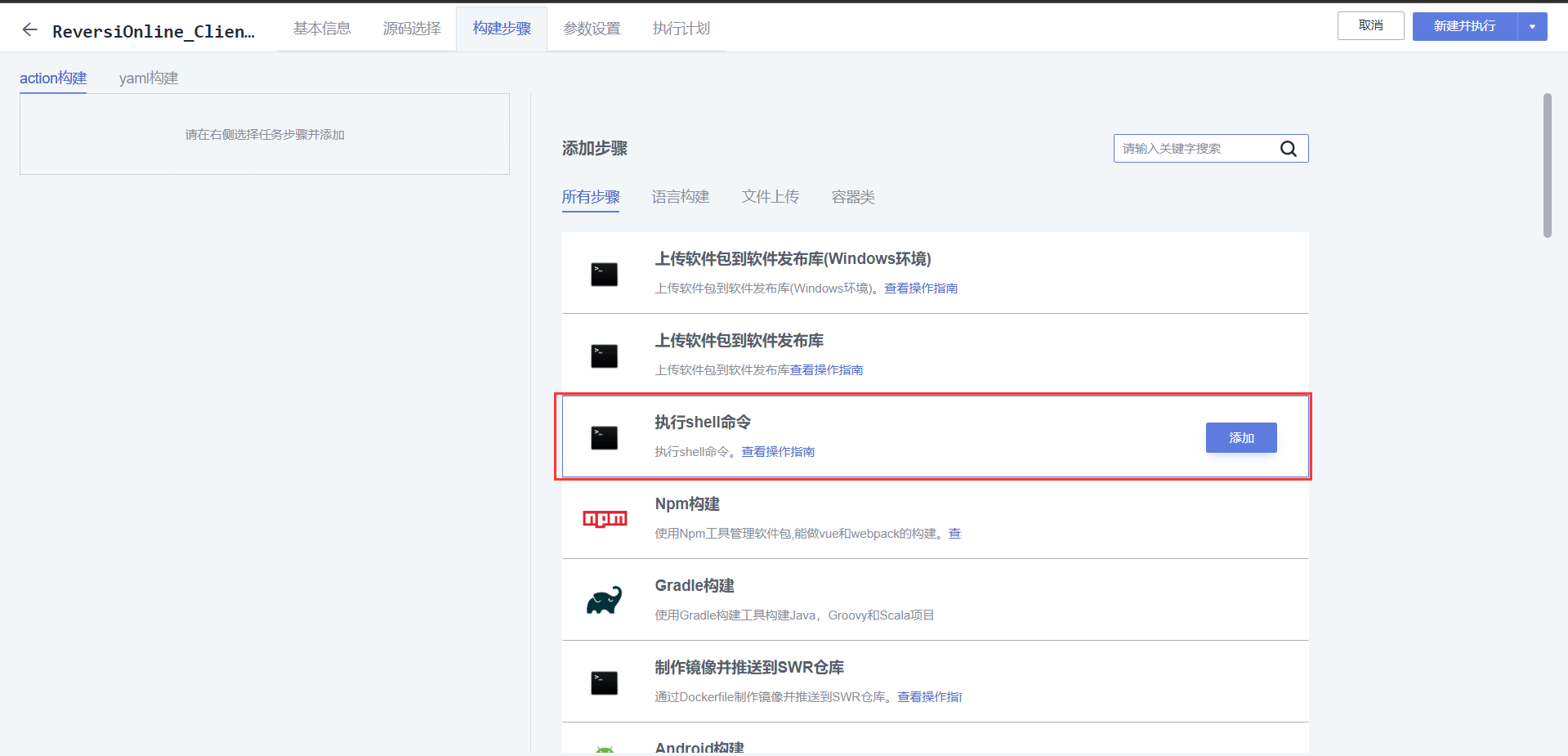Viewport: 1568px width, 756px height.
Task: Open the 参数设置 tab
Action: coord(591,28)
